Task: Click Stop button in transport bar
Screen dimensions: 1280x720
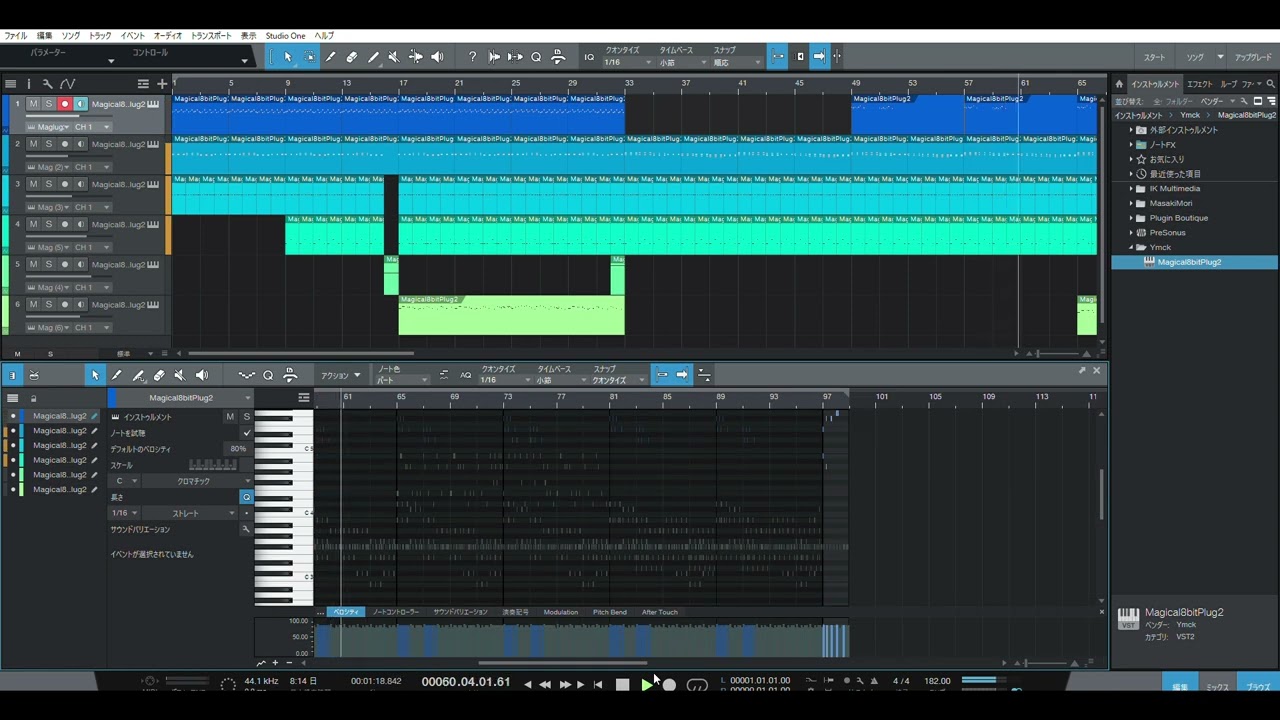Action: click(x=622, y=685)
